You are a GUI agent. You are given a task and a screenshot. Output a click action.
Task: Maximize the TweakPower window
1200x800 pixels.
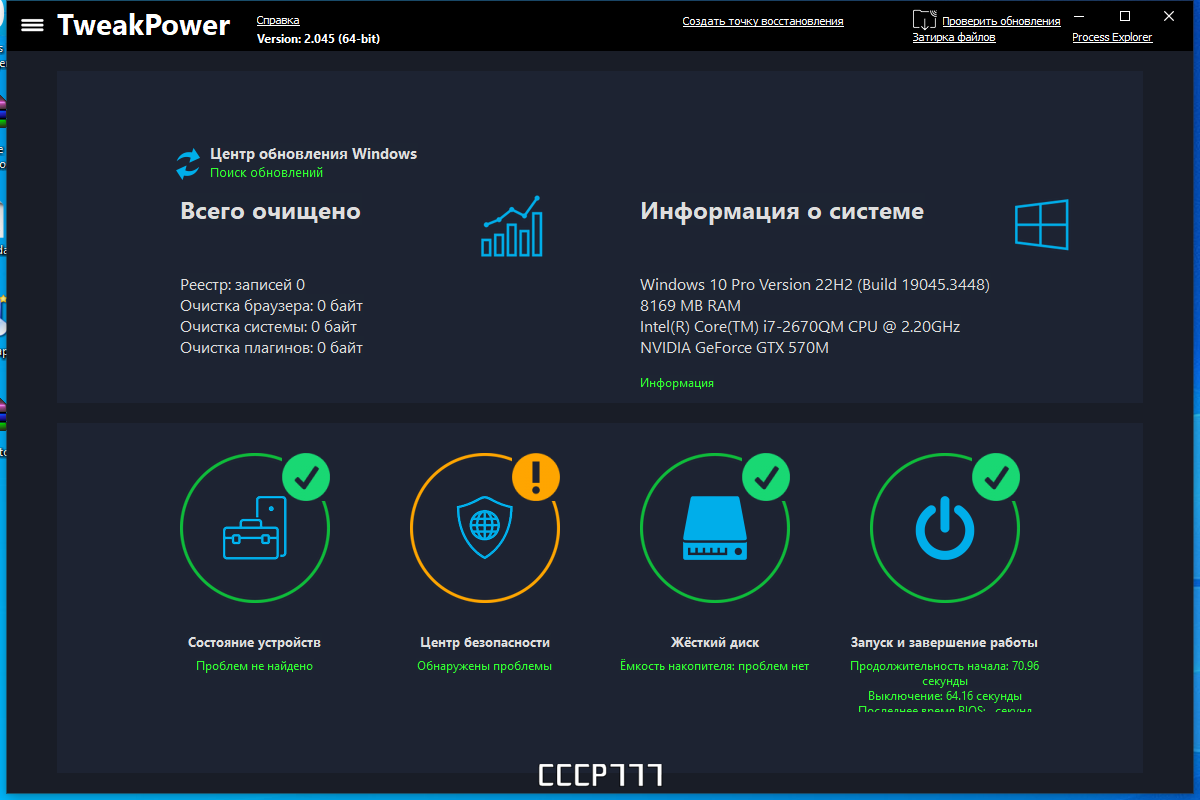click(1125, 16)
